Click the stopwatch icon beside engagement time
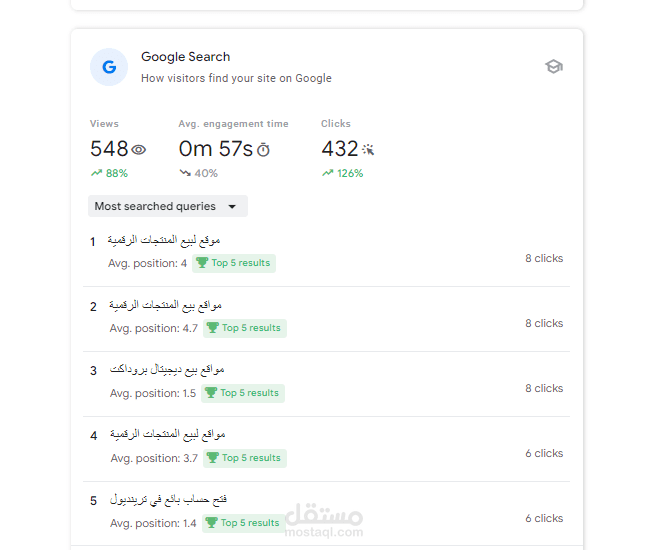The width and height of the screenshot is (649, 550). (263, 150)
